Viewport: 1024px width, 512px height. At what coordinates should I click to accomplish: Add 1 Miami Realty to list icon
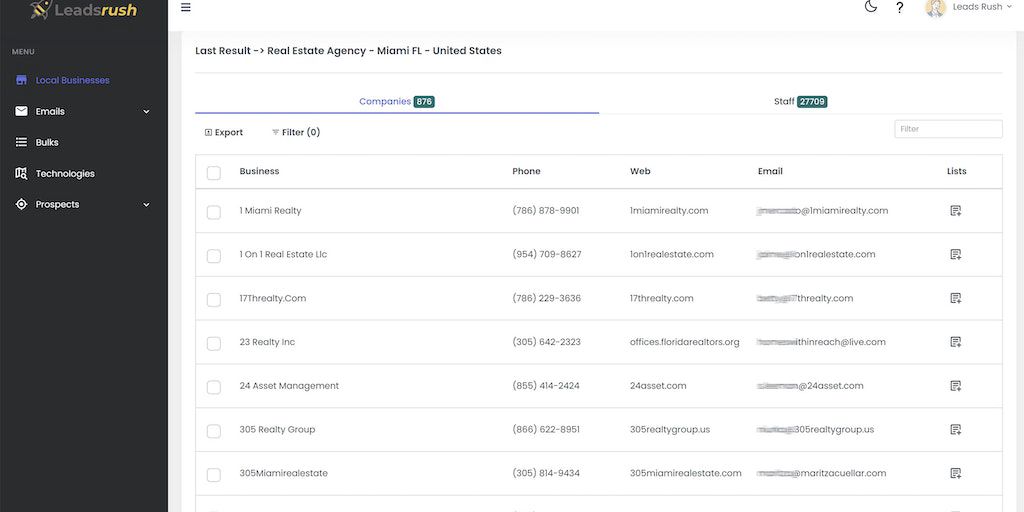click(955, 211)
